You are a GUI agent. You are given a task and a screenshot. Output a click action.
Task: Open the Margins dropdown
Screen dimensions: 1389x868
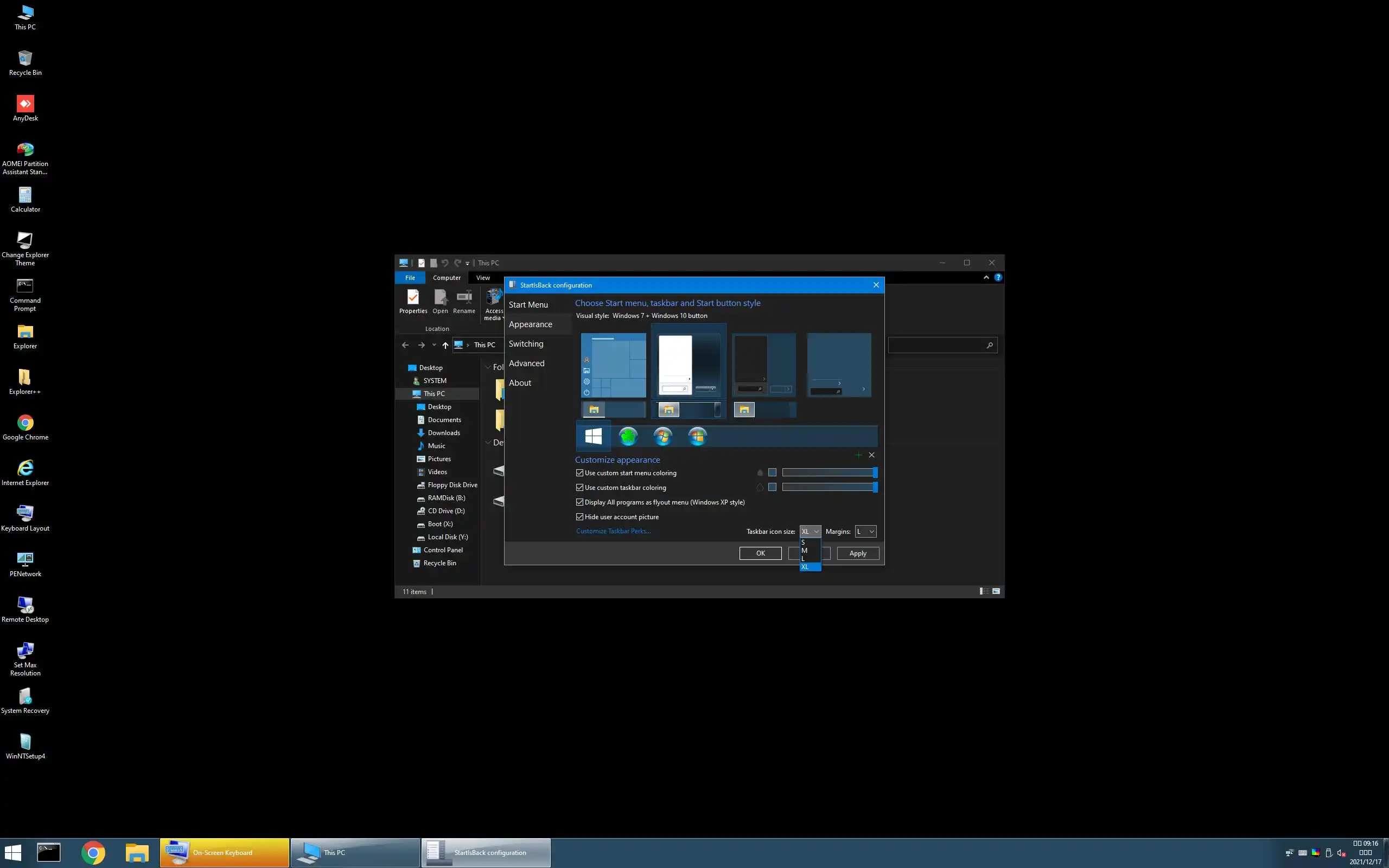[x=865, y=532]
